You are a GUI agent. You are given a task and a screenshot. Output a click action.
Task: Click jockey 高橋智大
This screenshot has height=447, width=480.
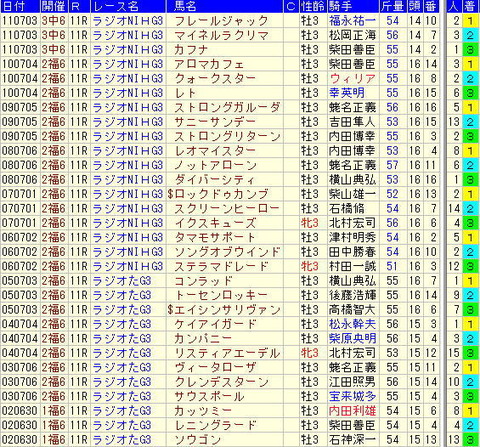pos(352,310)
